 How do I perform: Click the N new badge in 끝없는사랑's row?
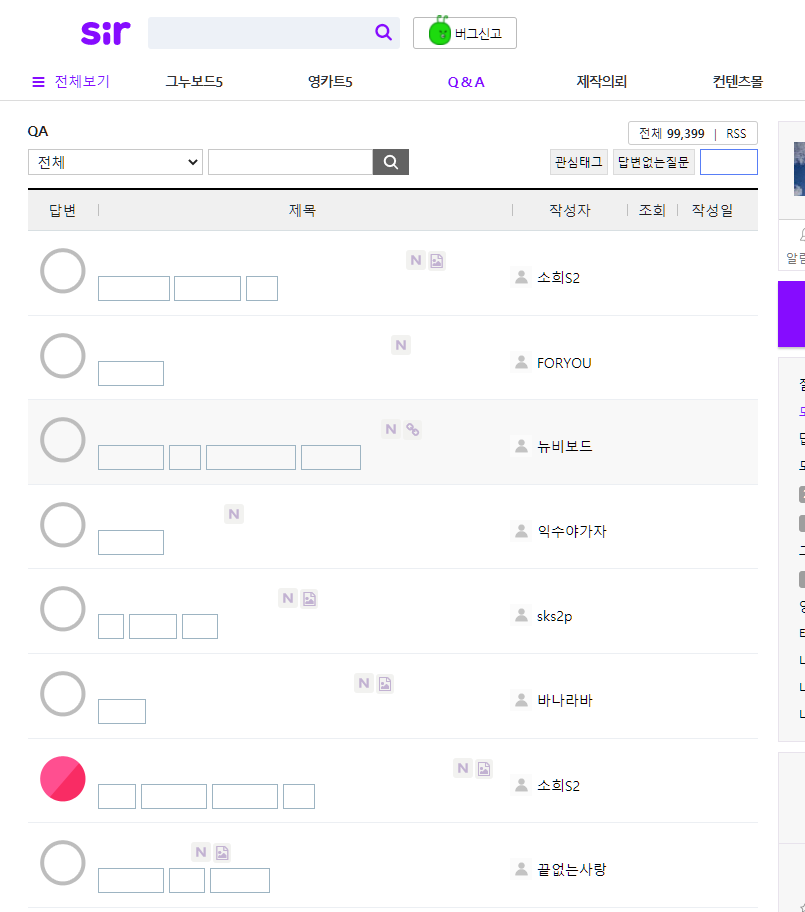tap(201, 853)
